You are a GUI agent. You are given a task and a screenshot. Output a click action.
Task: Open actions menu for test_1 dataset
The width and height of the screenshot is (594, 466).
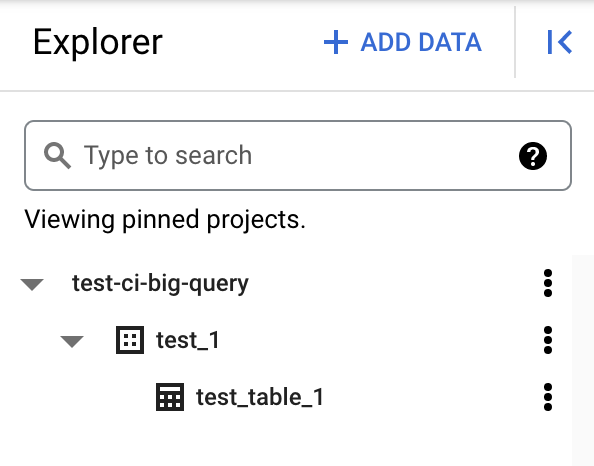547,340
